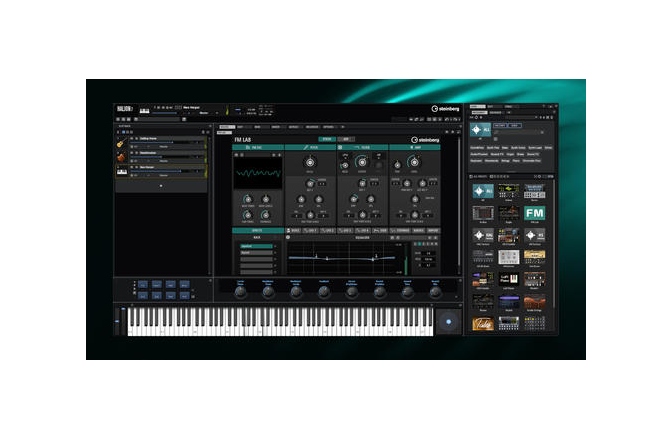This screenshot has width=672, height=440.
Task: Switch FM Lab to the Synth page
Action: click(x=327, y=139)
